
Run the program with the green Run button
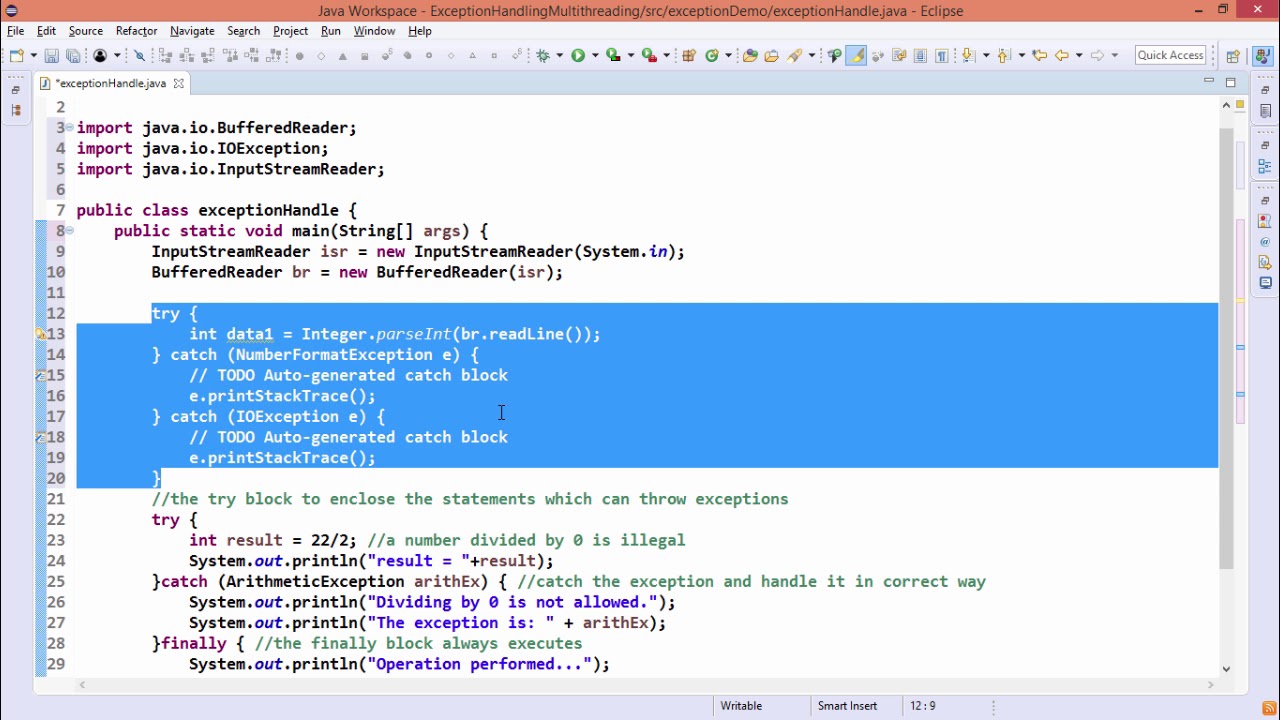[578, 56]
